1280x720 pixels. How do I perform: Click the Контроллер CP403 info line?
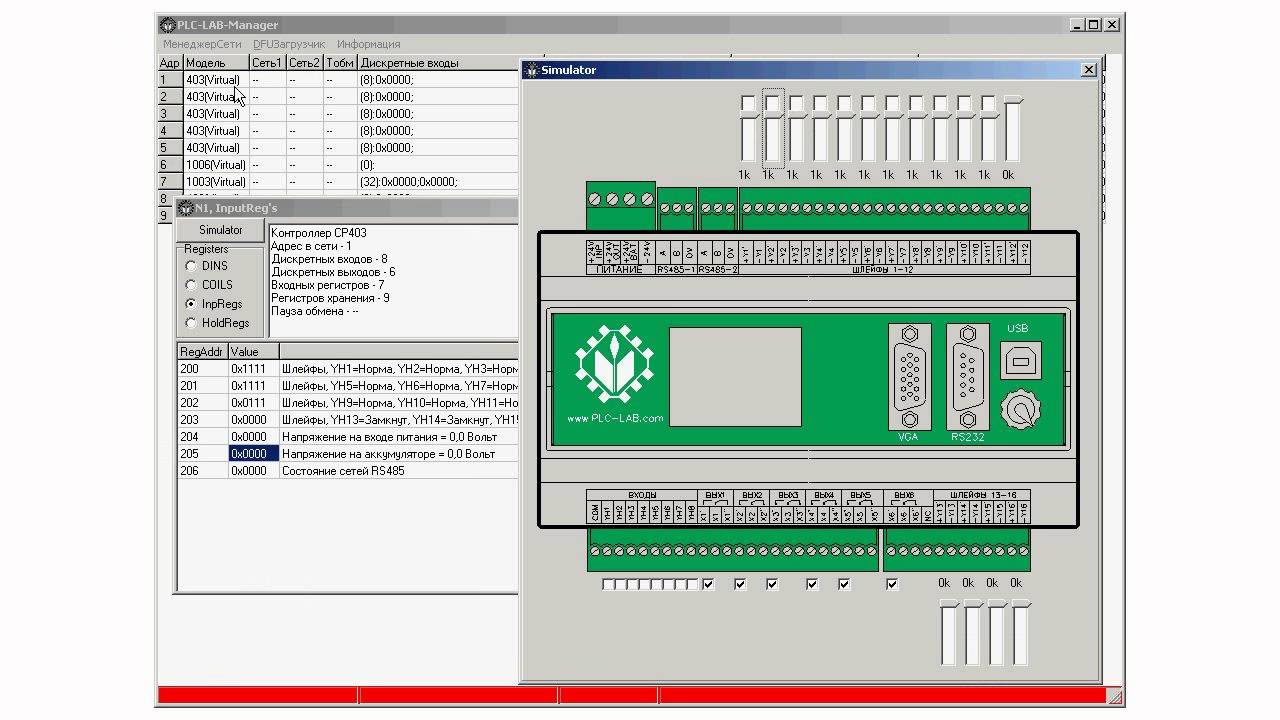319,233
